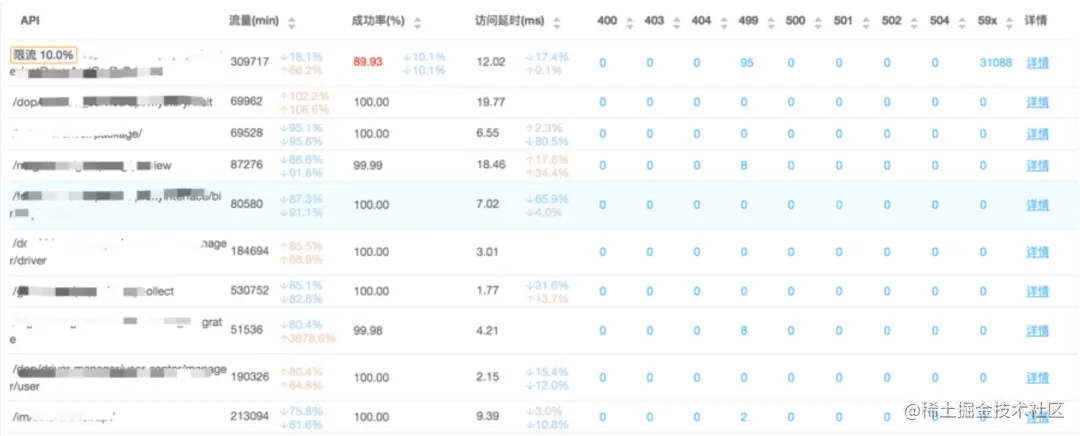
Task: Click the 18.46 latency value
Action: pos(490,165)
